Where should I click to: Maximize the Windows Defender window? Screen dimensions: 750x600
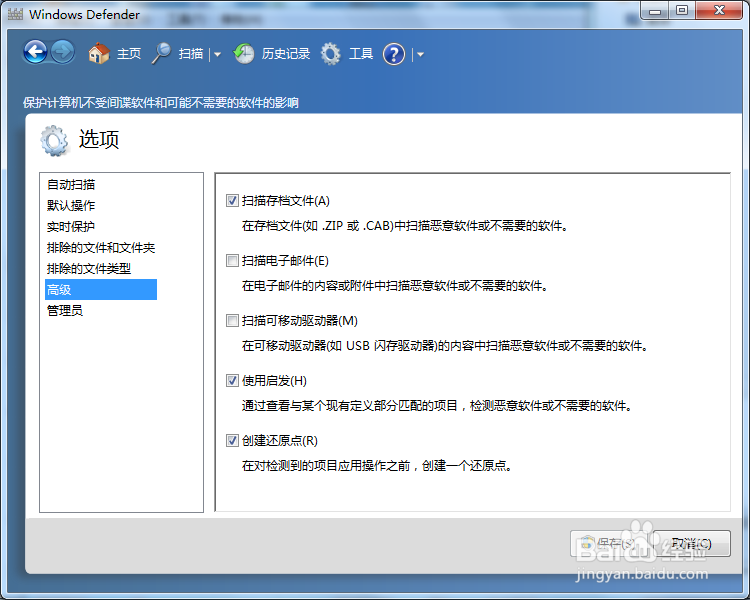click(x=682, y=11)
